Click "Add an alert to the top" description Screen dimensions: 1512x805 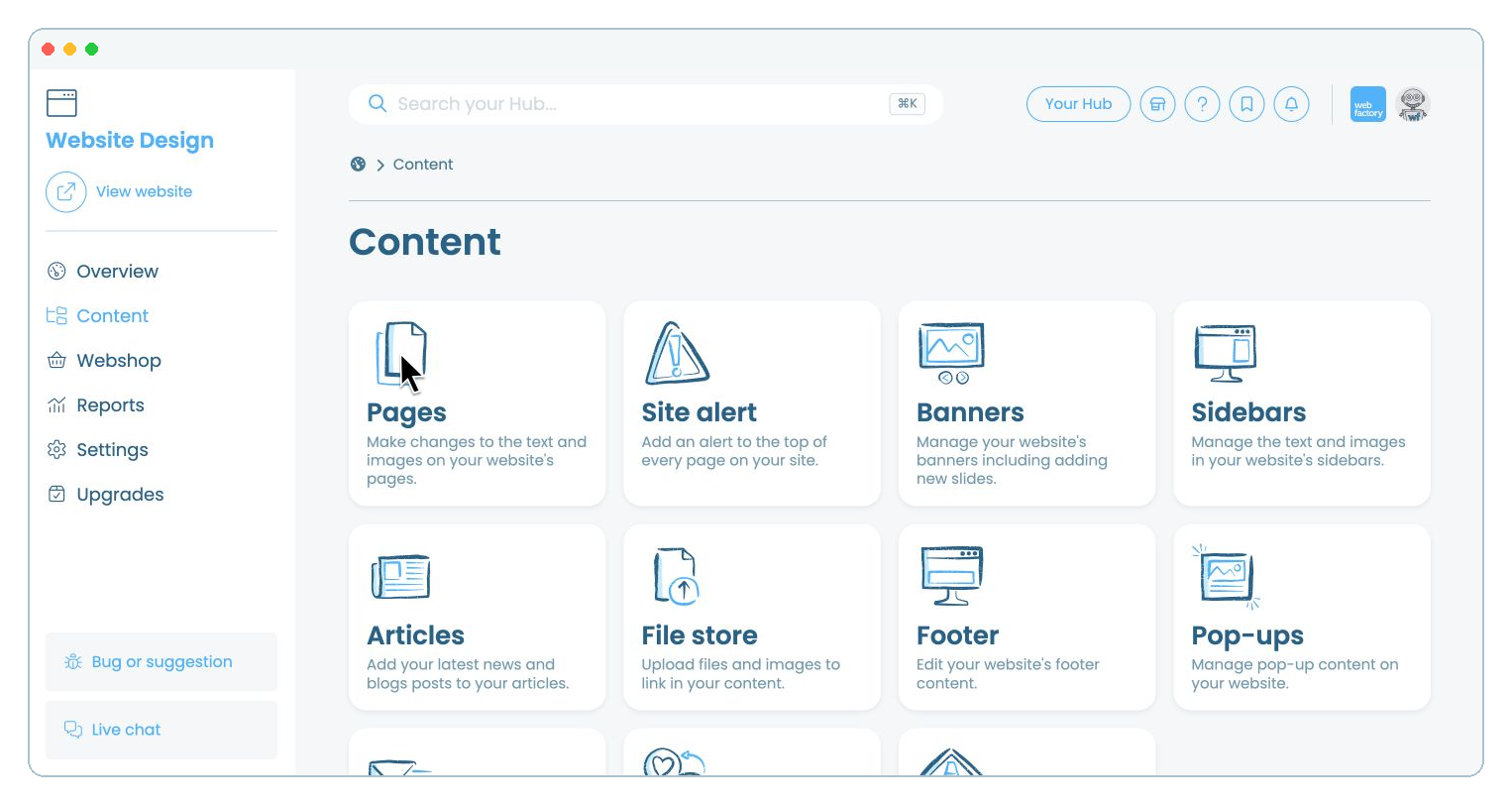tap(734, 451)
